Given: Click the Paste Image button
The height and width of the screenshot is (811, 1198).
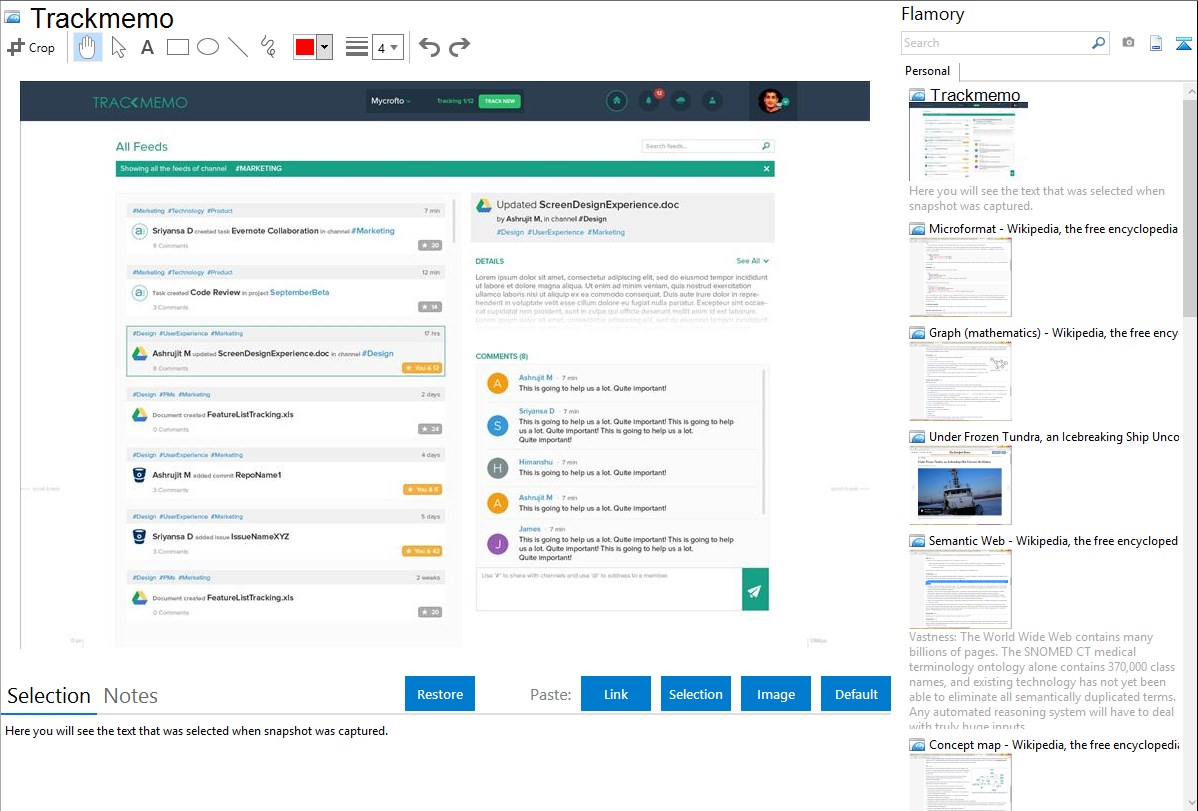Looking at the screenshot, I should [775, 694].
